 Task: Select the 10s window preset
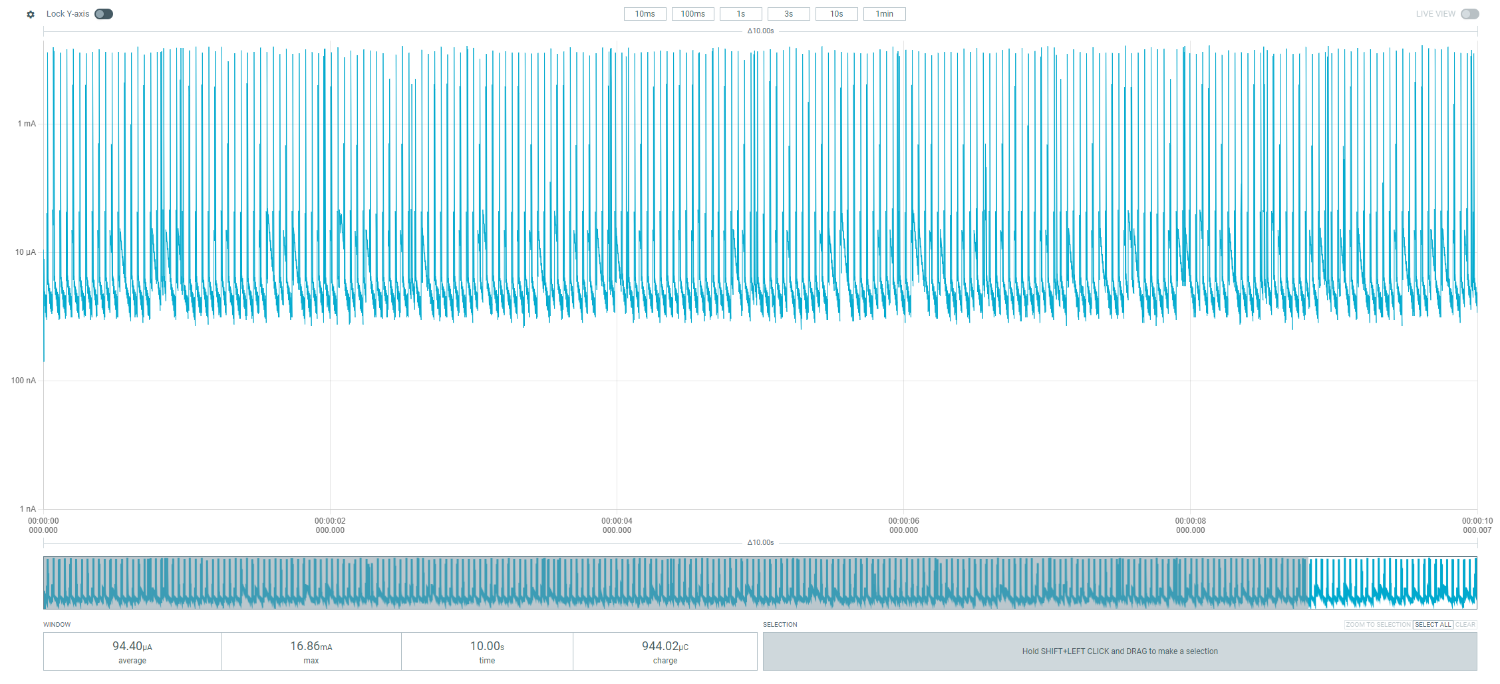point(836,14)
